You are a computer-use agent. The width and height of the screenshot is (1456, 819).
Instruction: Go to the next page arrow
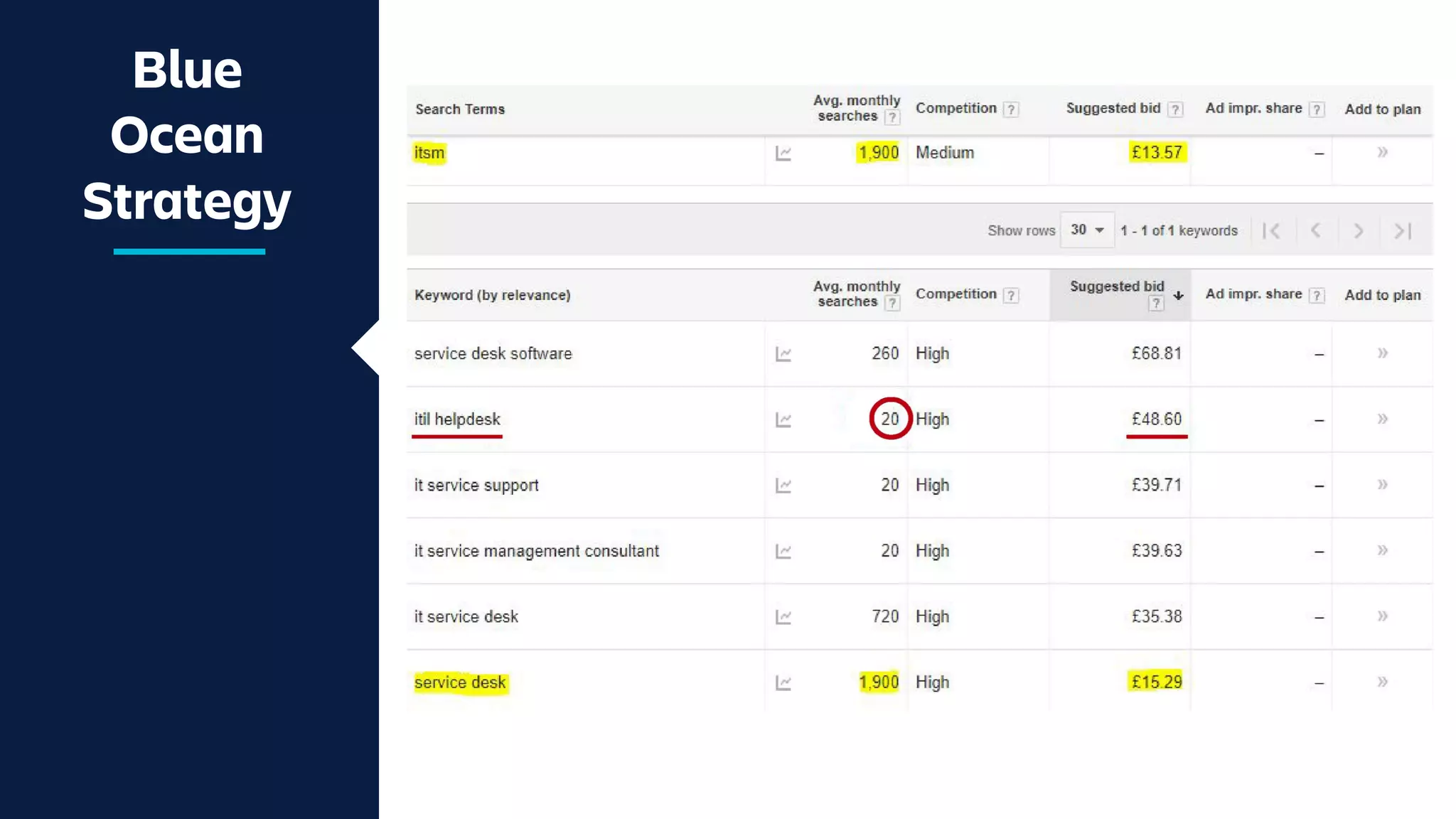tap(1358, 231)
